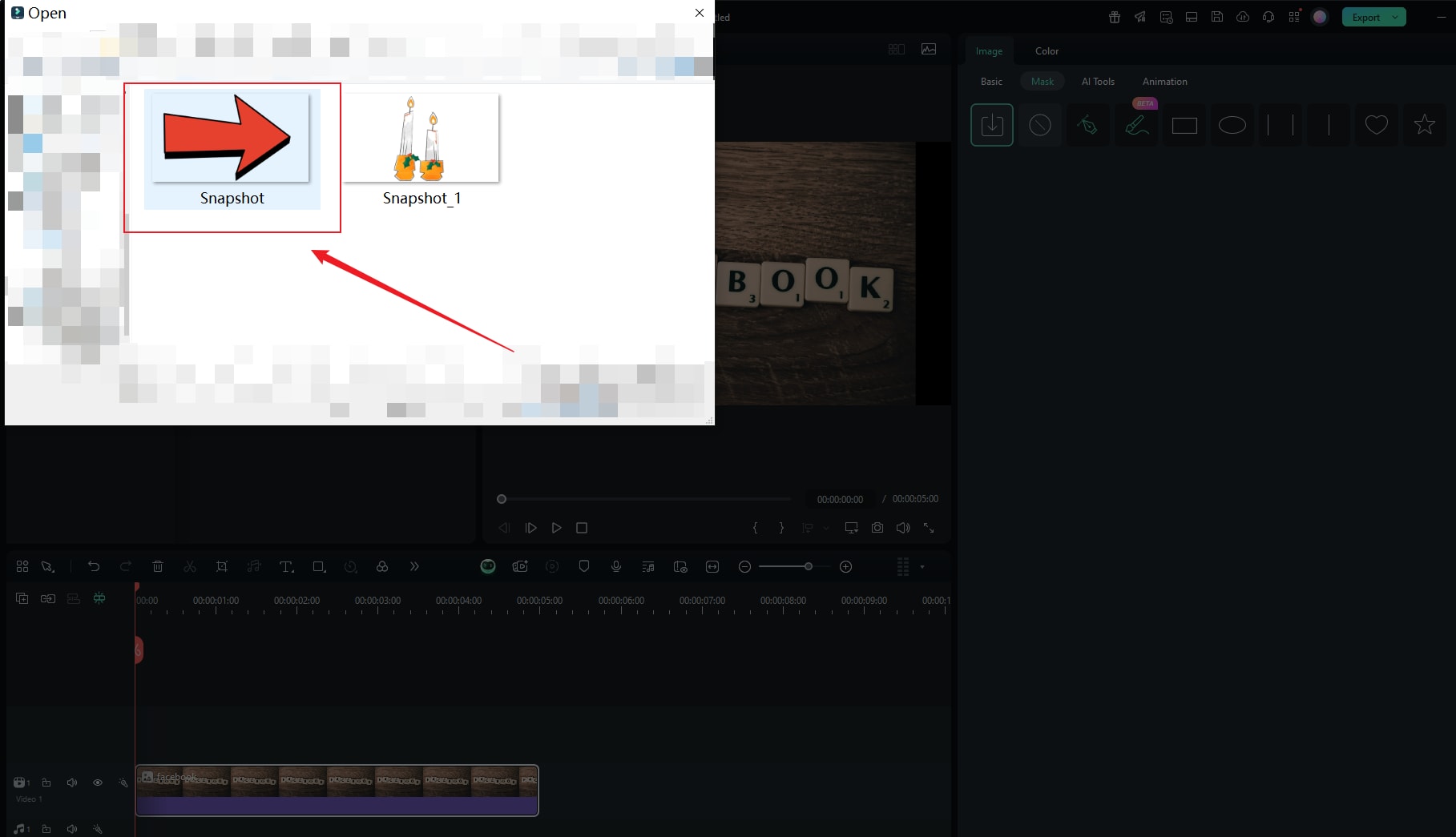Image resolution: width=1456 pixels, height=837 pixels.
Task: Open the select tool dropdown in timeline
Action: [48, 566]
